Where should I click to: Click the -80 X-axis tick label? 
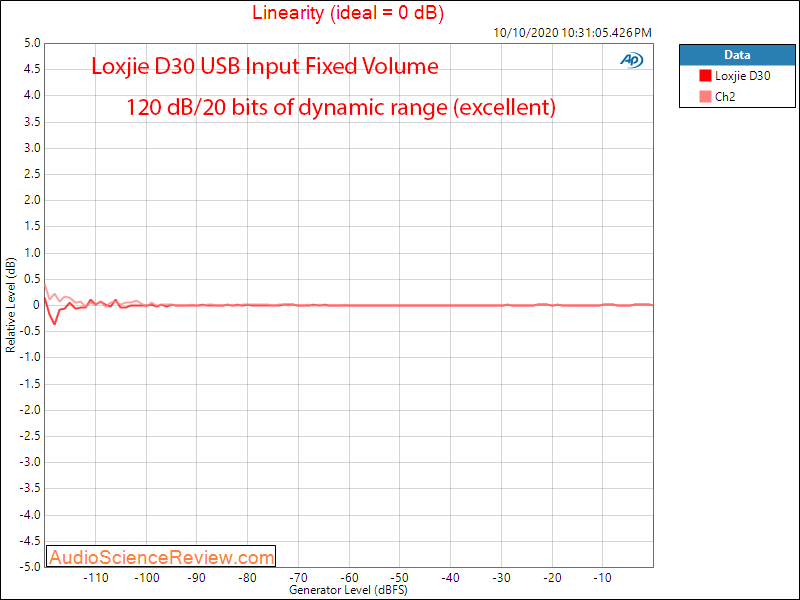[247, 578]
